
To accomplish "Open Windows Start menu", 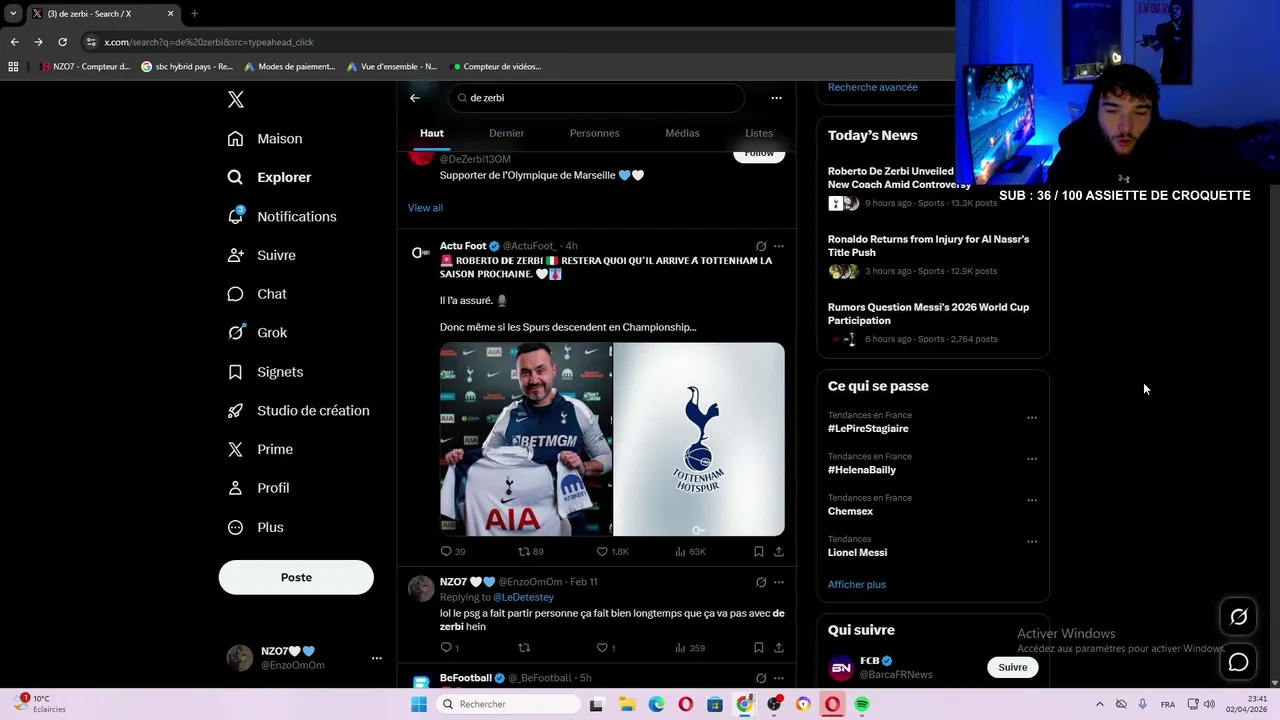I will [419, 704].
